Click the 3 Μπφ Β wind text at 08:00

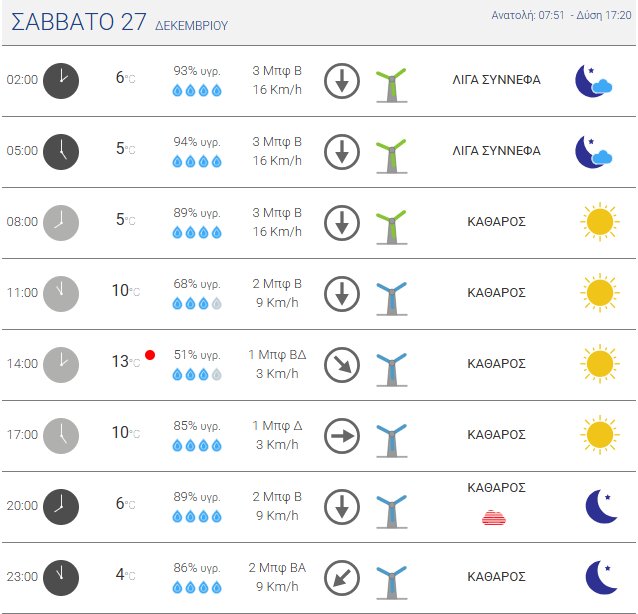(x=277, y=213)
